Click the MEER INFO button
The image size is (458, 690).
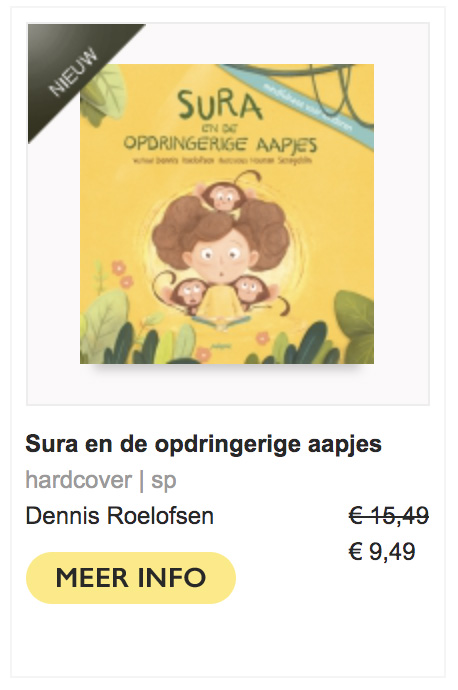point(131,577)
